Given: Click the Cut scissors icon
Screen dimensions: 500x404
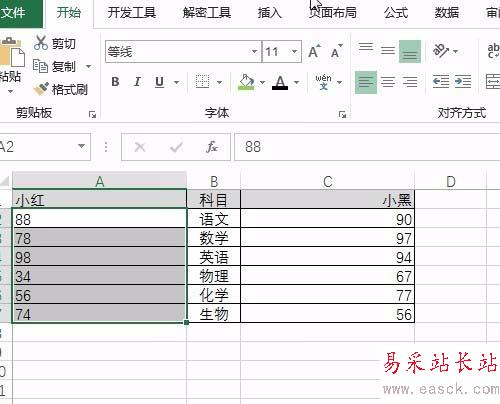Looking at the screenshot, I should point(41,43).
